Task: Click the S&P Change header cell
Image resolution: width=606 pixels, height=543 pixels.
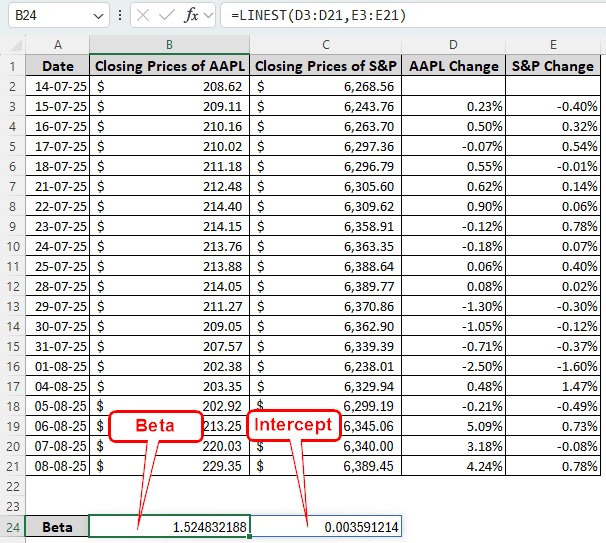Action: [x=552, y=66]
